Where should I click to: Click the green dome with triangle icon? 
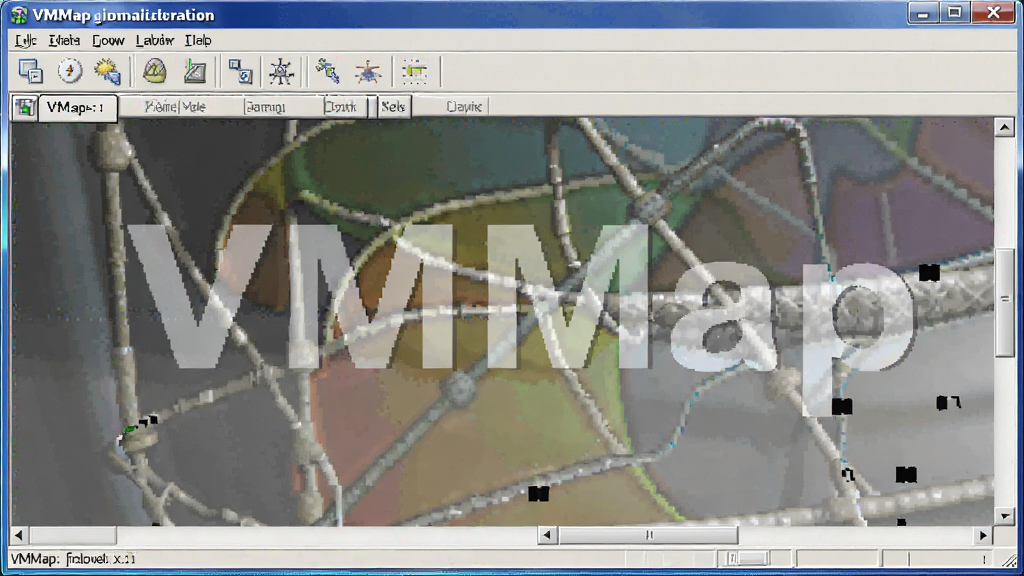[155, 71]
